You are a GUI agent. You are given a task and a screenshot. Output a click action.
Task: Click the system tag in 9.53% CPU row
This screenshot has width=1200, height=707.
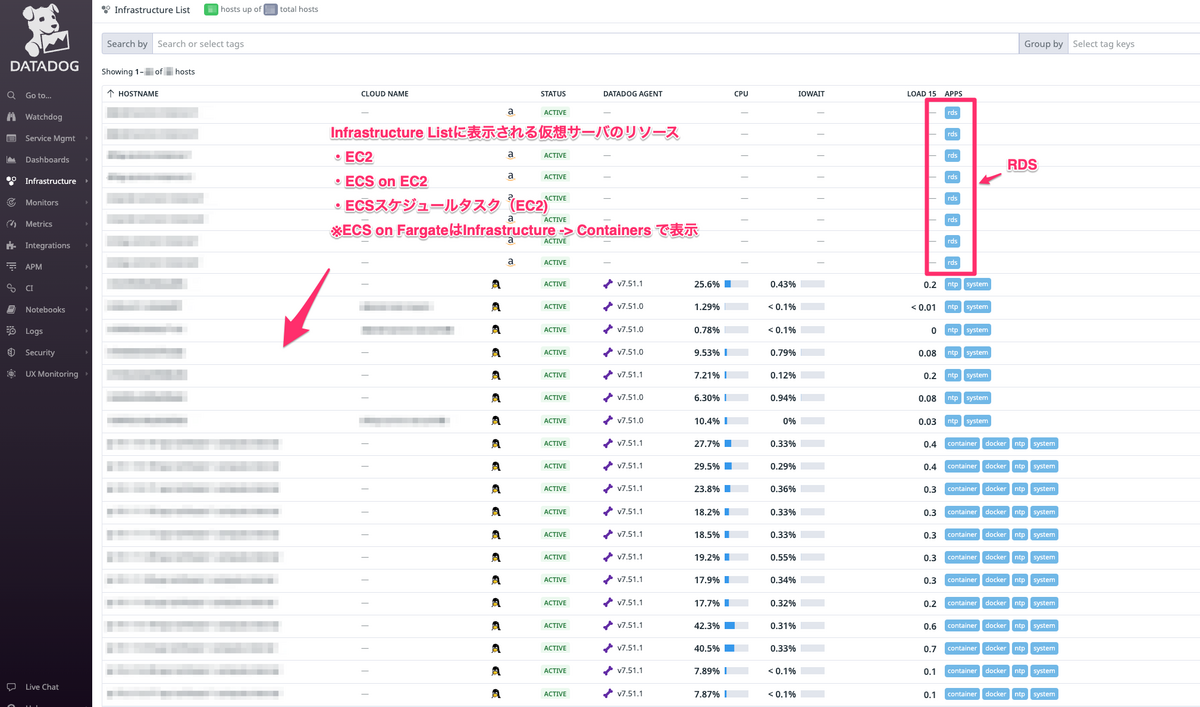coord(977,353)
